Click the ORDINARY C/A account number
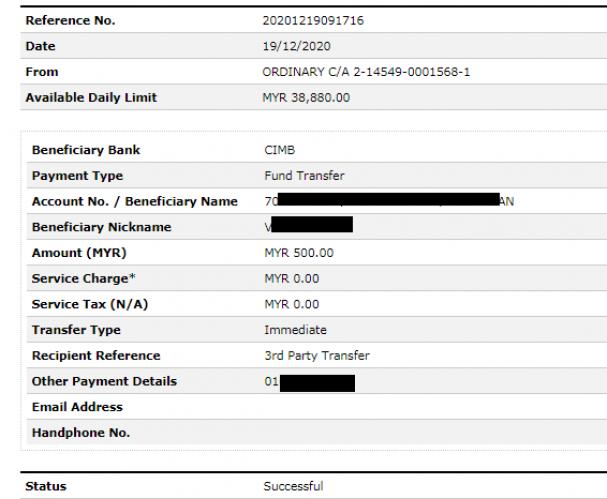 [x=366, y=72]
